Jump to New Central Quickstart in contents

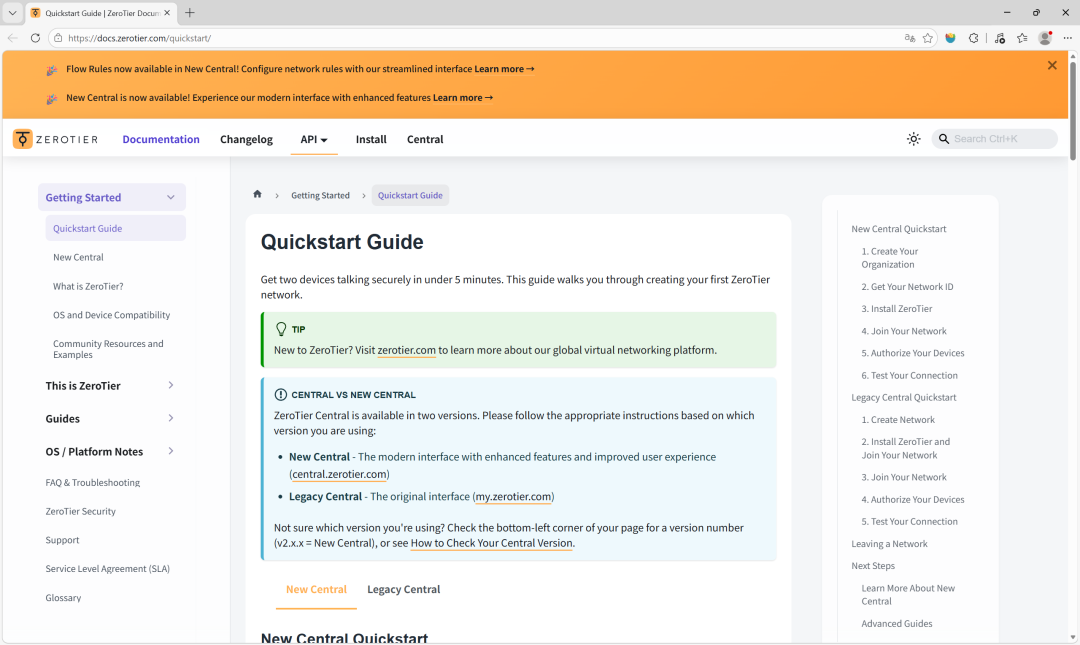click(898, 229)
